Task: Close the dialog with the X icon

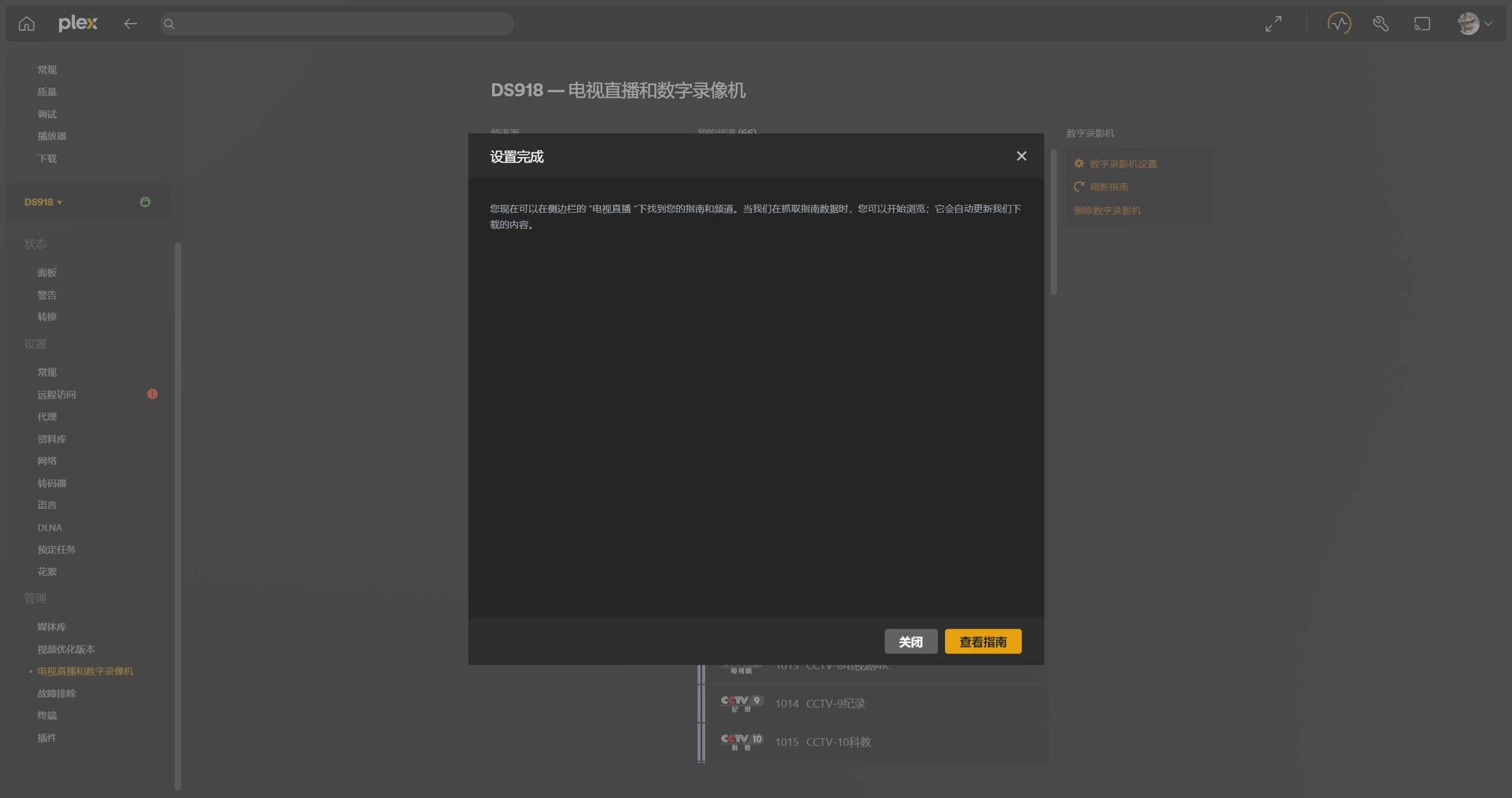Action: [1021, 156]
